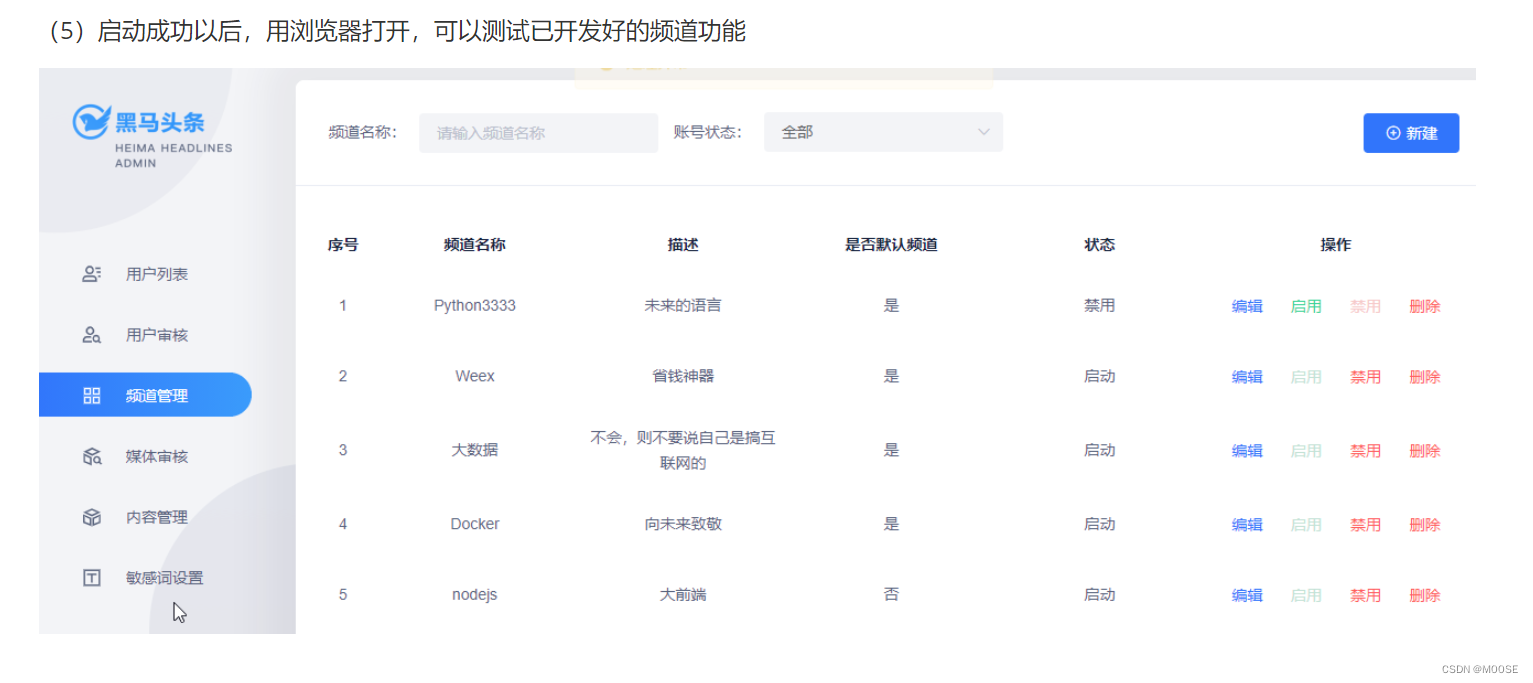Click the 频道管理 grid icon
This screenshot has width=1533, height=683.
pyautogui.click(x=91, y=396)
